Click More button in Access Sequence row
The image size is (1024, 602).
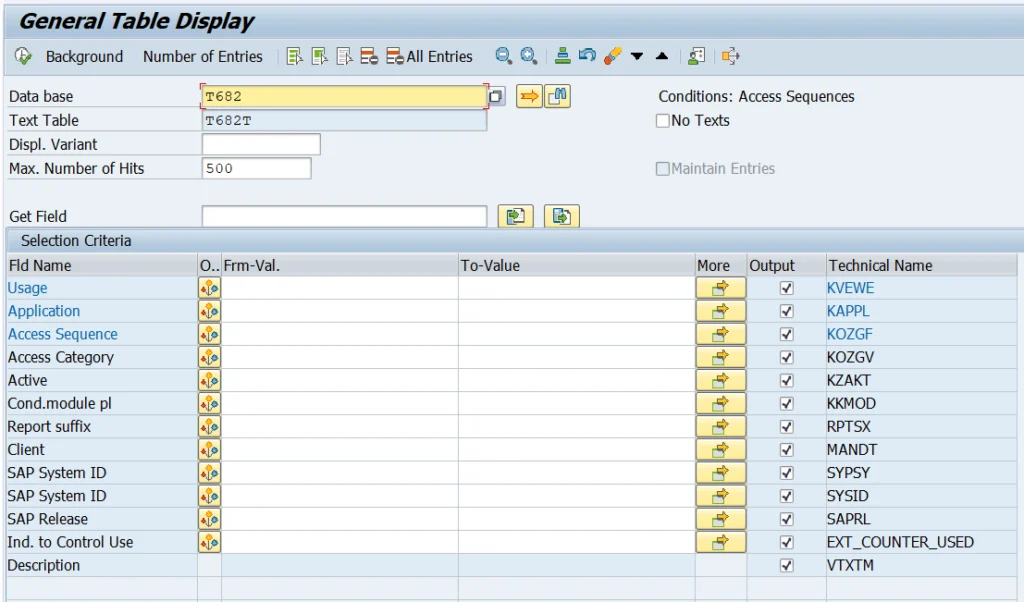pyautogui.click(x=720, y=334)
